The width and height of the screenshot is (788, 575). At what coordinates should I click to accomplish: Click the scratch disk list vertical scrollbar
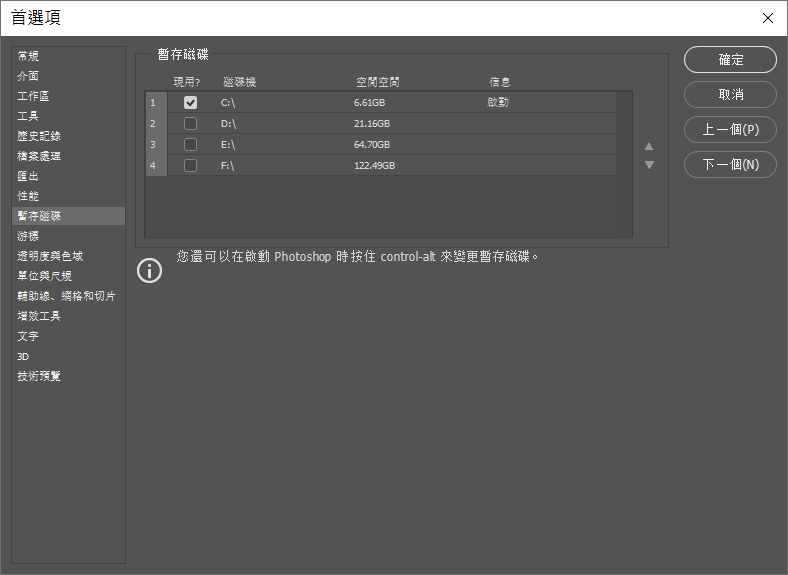624,164
